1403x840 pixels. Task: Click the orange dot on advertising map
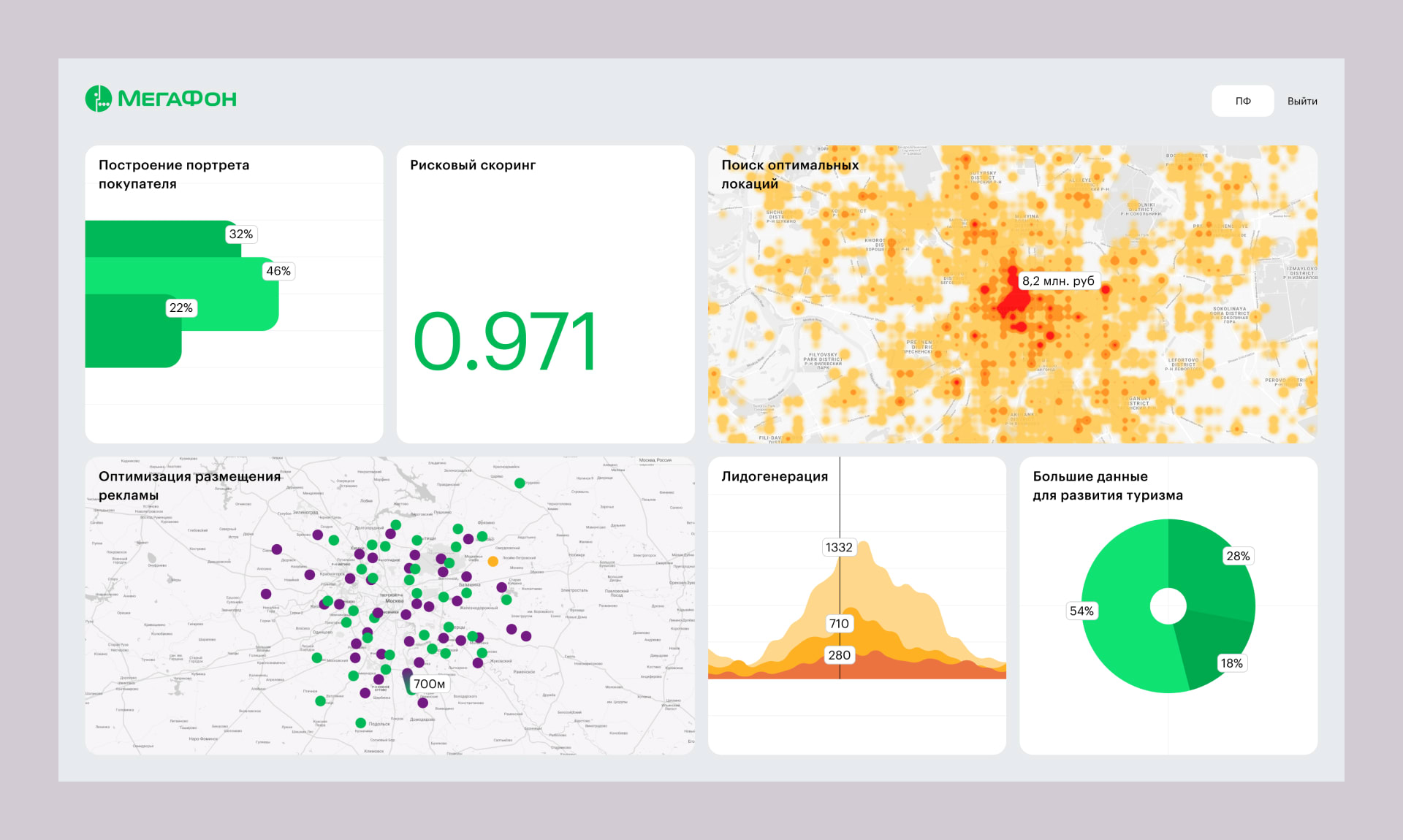click(493, 562)
